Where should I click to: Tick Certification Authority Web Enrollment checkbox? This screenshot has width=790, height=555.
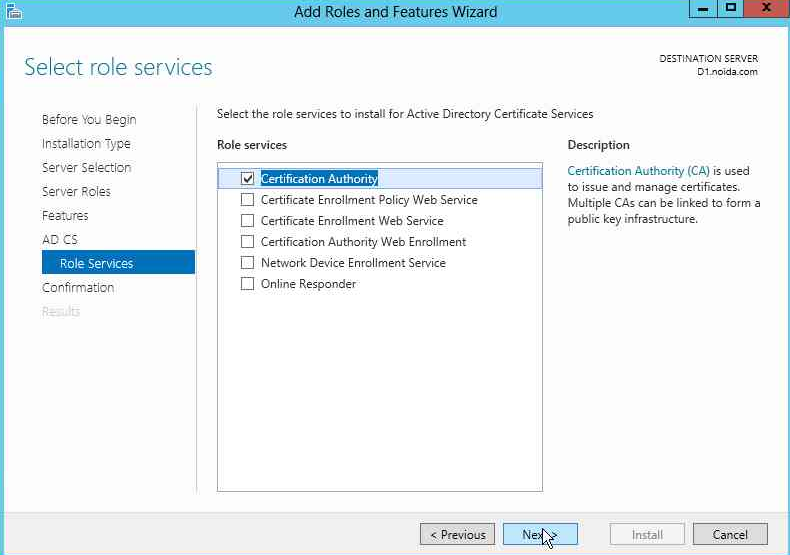point(247,242)
